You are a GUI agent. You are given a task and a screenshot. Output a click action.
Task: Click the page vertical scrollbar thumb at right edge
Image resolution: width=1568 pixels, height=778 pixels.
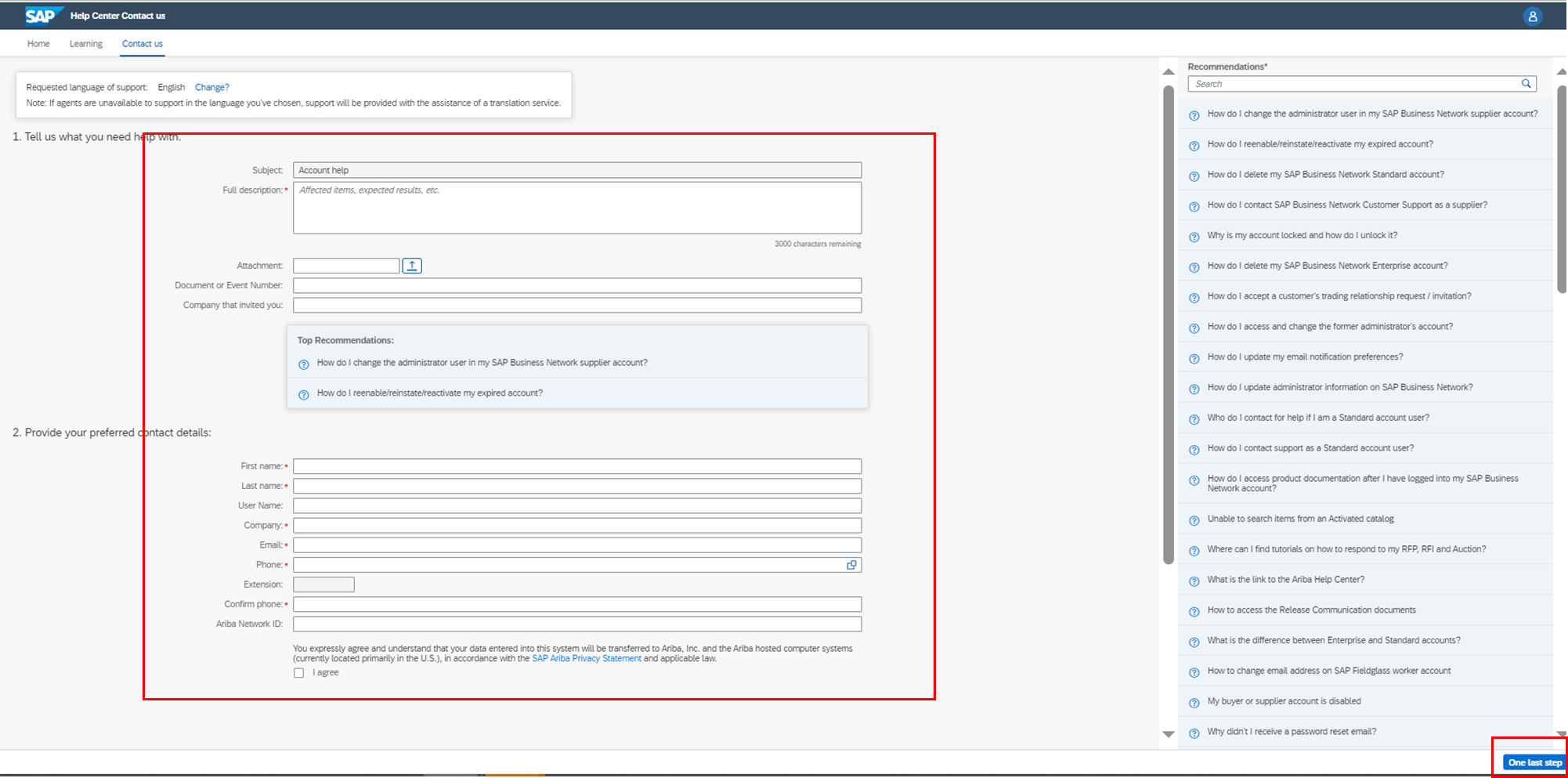1562,188
